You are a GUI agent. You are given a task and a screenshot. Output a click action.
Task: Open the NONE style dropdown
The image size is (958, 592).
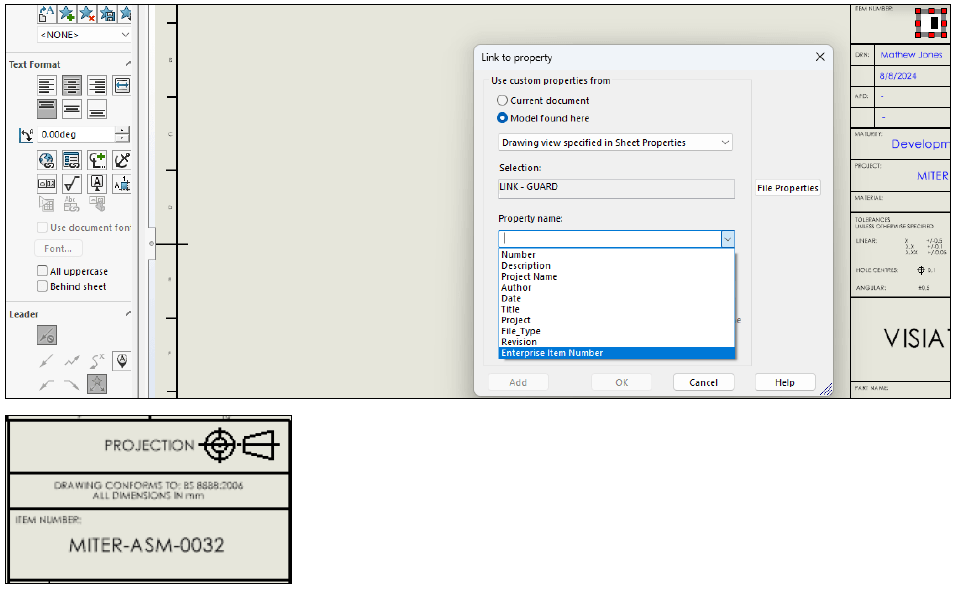pos(124,35)
